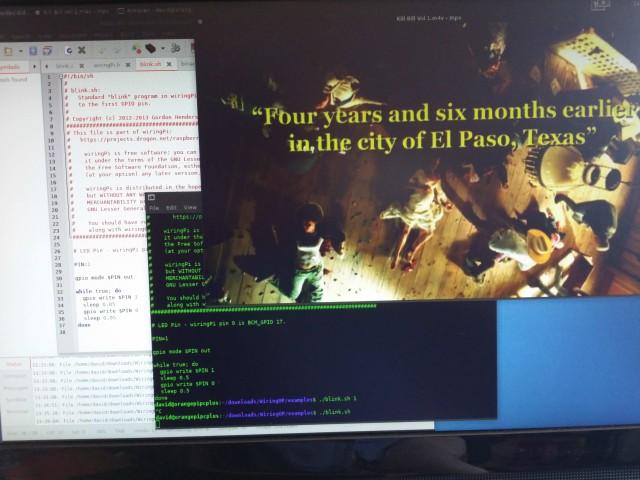Click the Reload file icon in Geany toolbar
This screenshot has width=640, height=480.
[69, 51]
